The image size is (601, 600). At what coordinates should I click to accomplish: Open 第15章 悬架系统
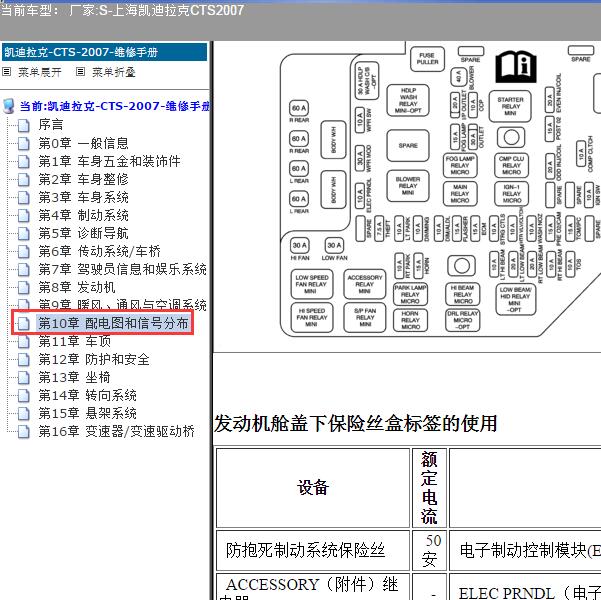click(x=87, y=413)
